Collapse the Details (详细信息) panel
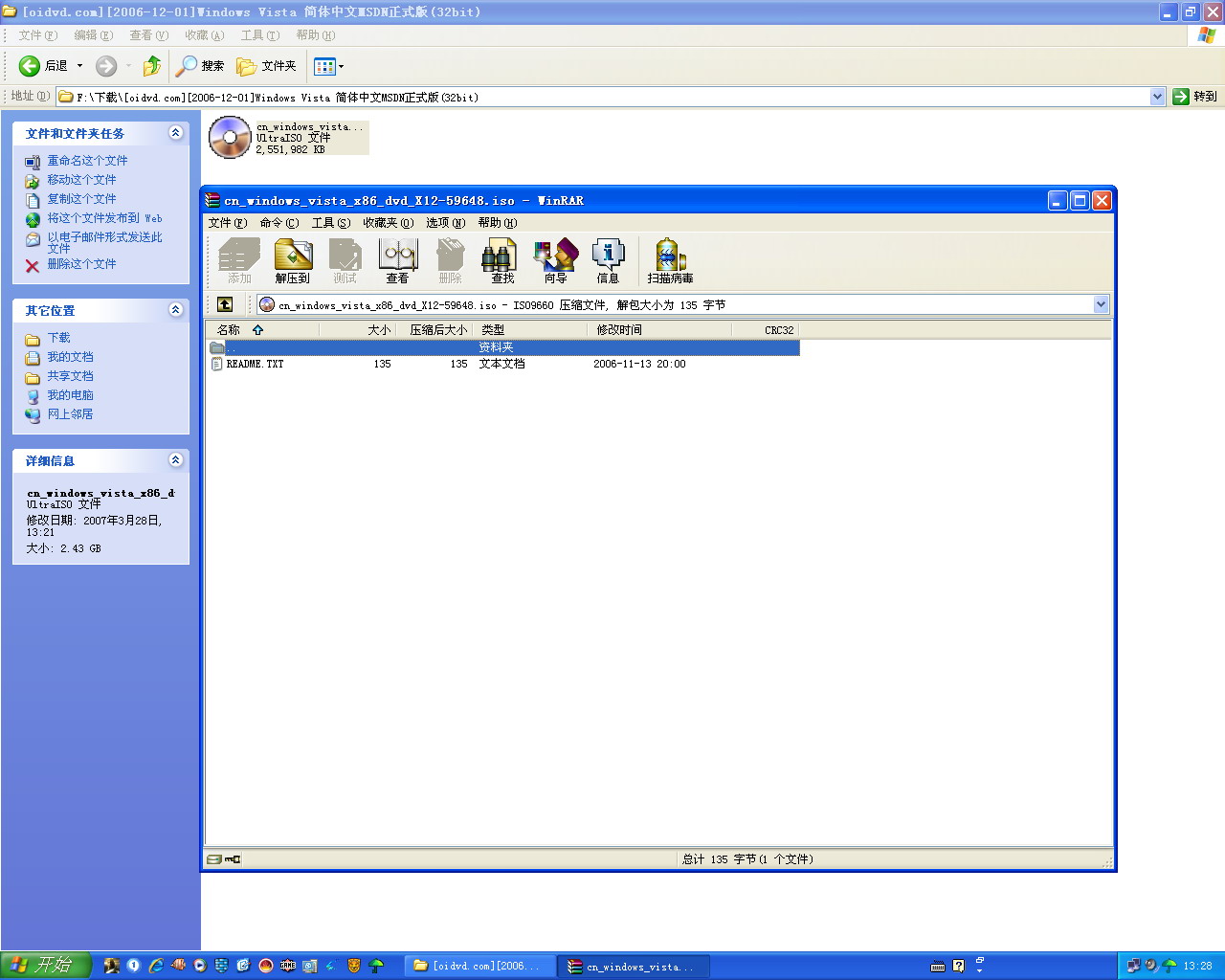This screenshot has height=980, width=1225. point(175,460)
